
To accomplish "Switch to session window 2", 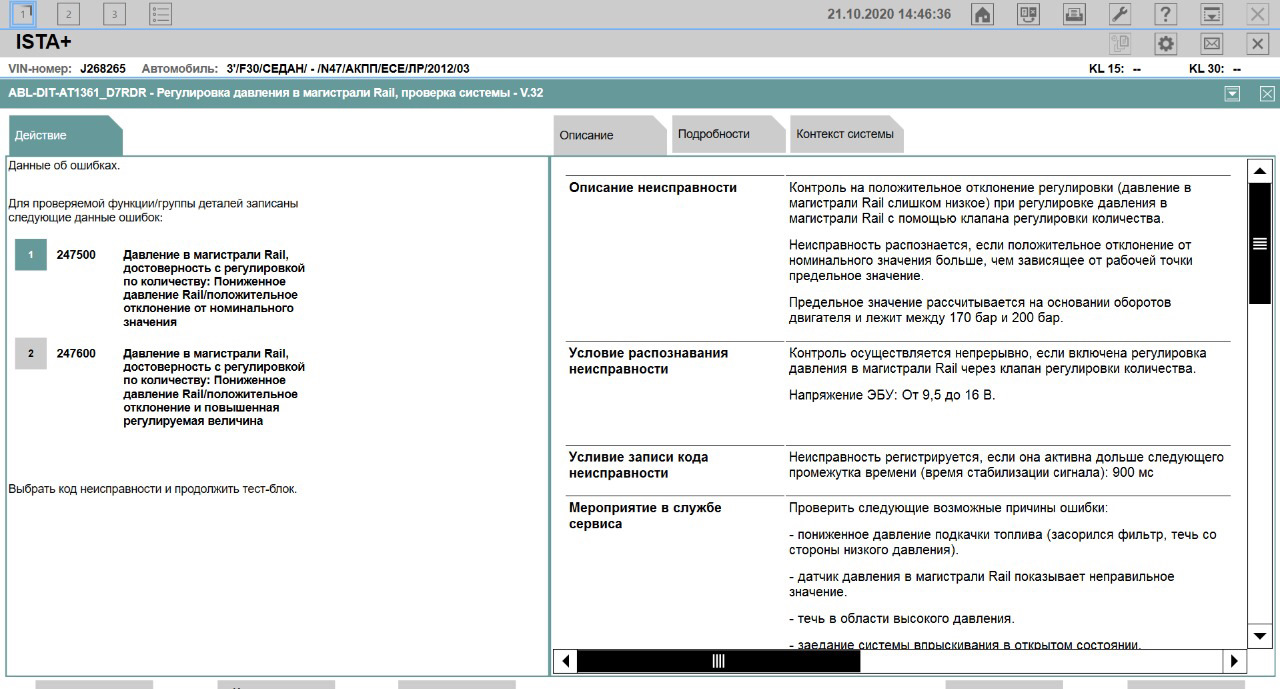I will (x=68, y=14).
